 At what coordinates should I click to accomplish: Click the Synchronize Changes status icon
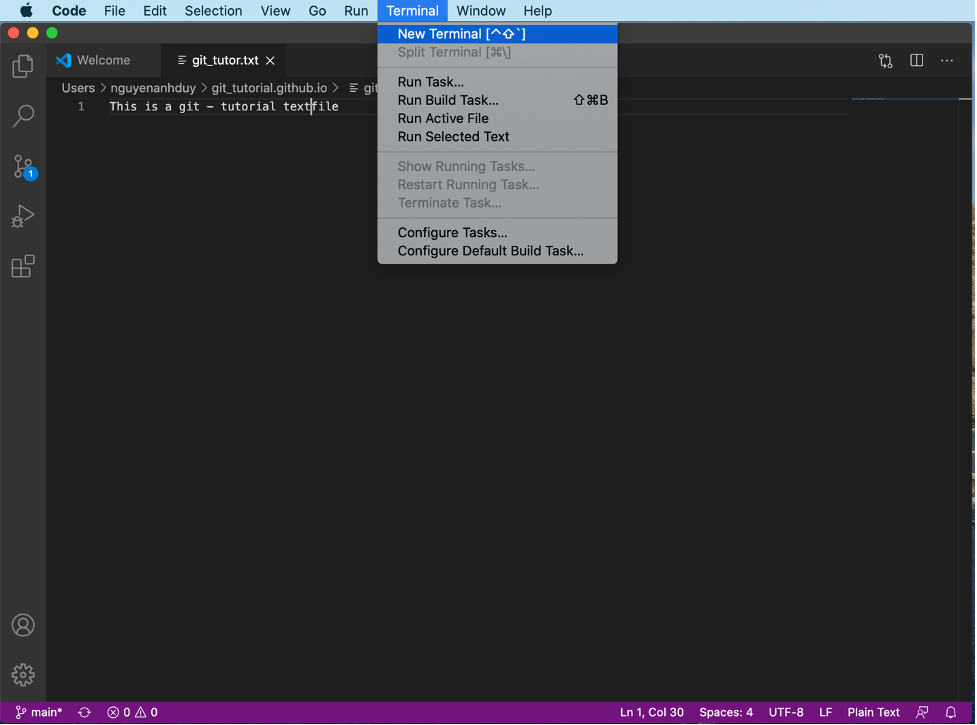tap(84, 712)
